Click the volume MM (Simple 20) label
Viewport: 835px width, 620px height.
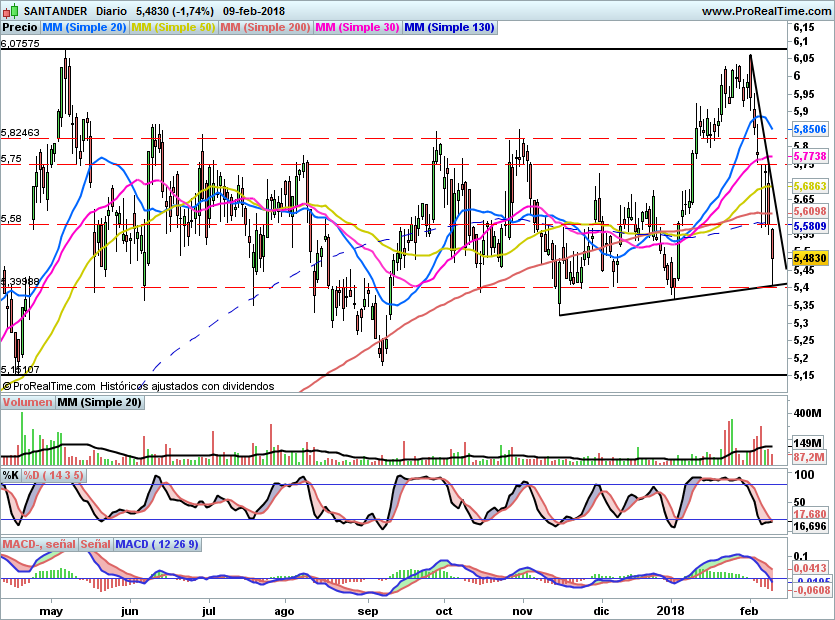(99, 402)
